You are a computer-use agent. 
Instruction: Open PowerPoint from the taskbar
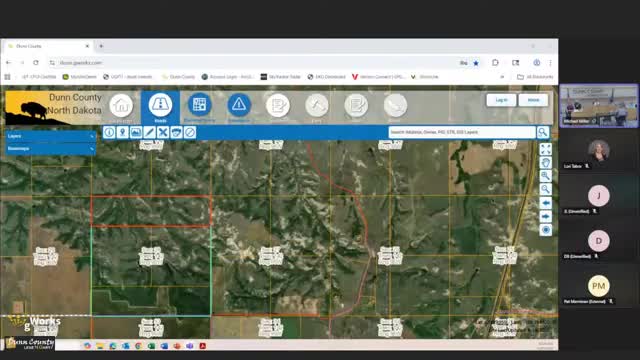tap(177, 346)
